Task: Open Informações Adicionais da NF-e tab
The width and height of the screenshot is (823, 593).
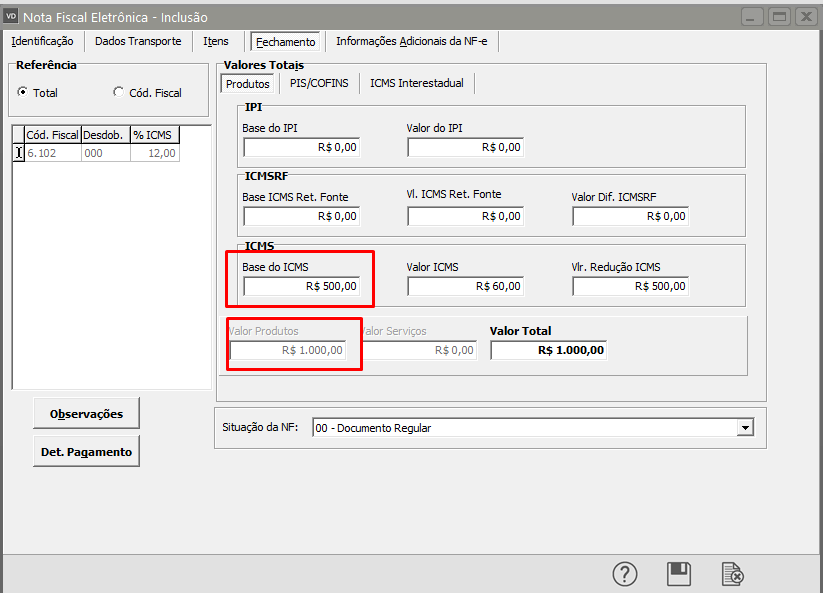Action: coord(414,41)
